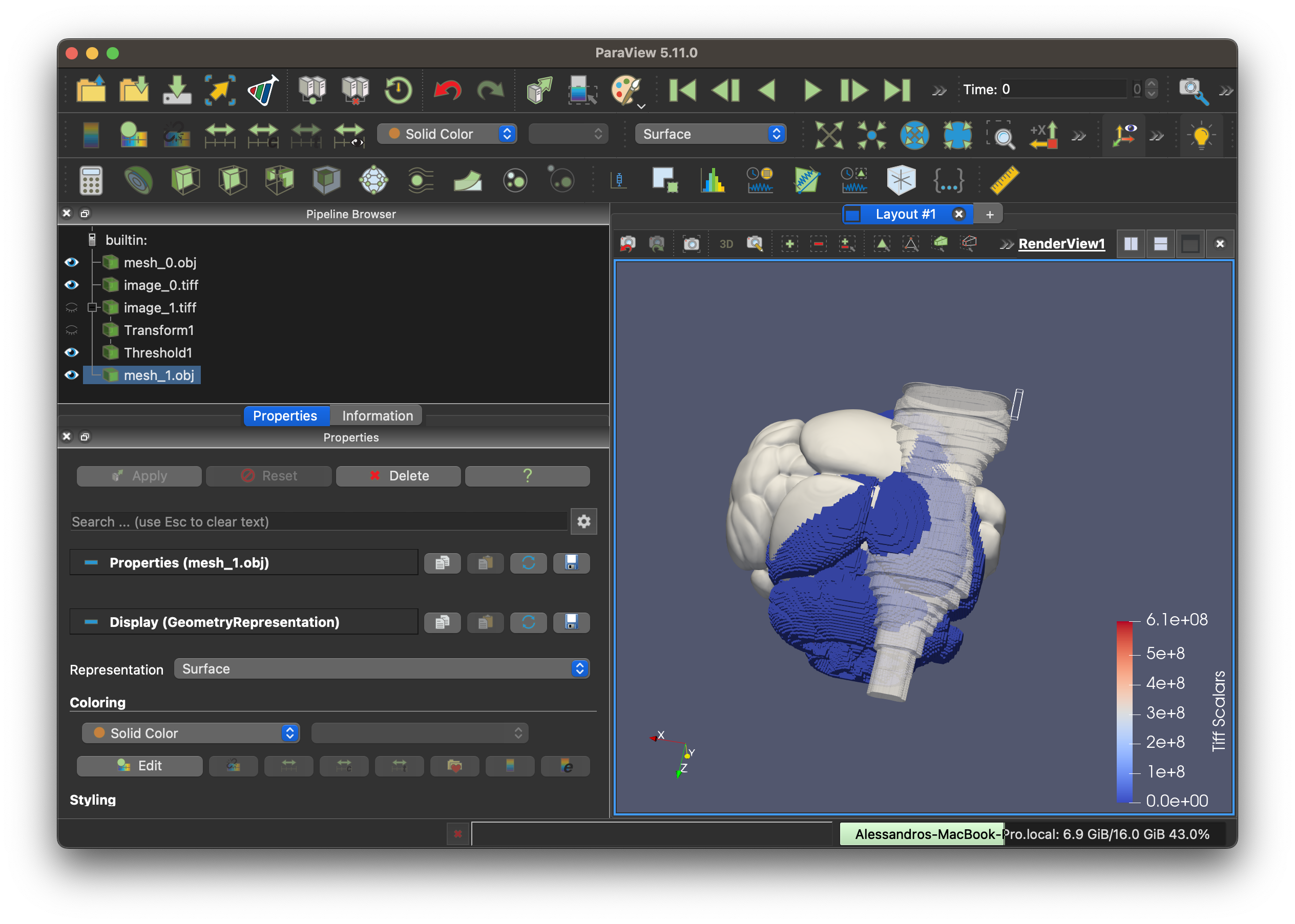Viewport: 1295px width, 924px height.
Task: Select the Layout #1 tab
Action: (906, 214)
